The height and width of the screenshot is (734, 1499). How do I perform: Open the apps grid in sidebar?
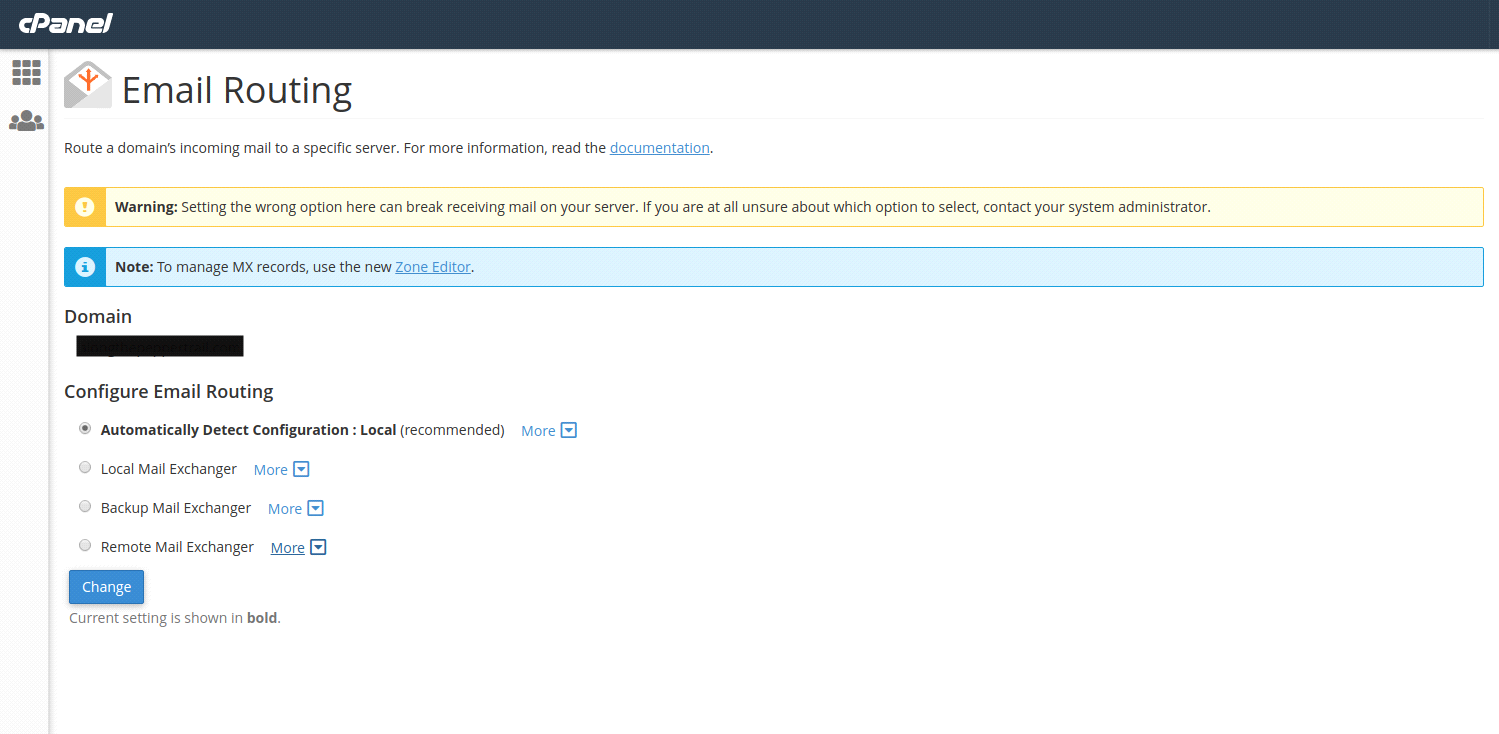tap(25, 72)
